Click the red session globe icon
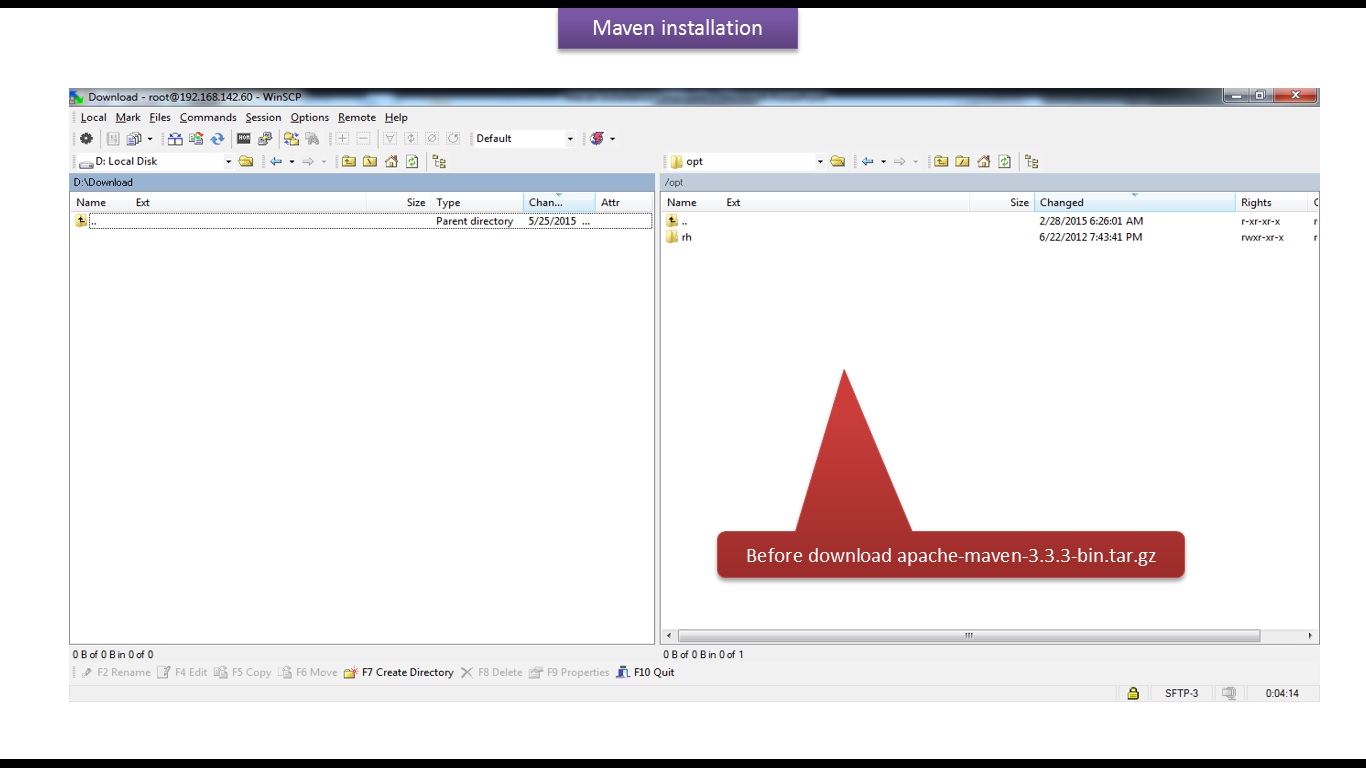1366x768 pixels. click(x=597, y=139)
